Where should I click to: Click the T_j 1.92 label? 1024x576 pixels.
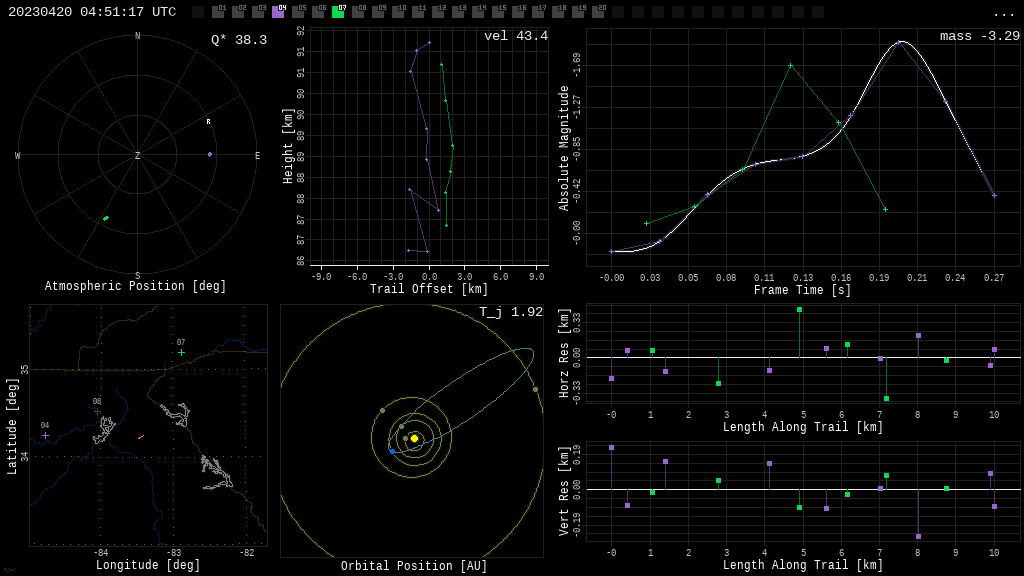[x=510, y=312]
